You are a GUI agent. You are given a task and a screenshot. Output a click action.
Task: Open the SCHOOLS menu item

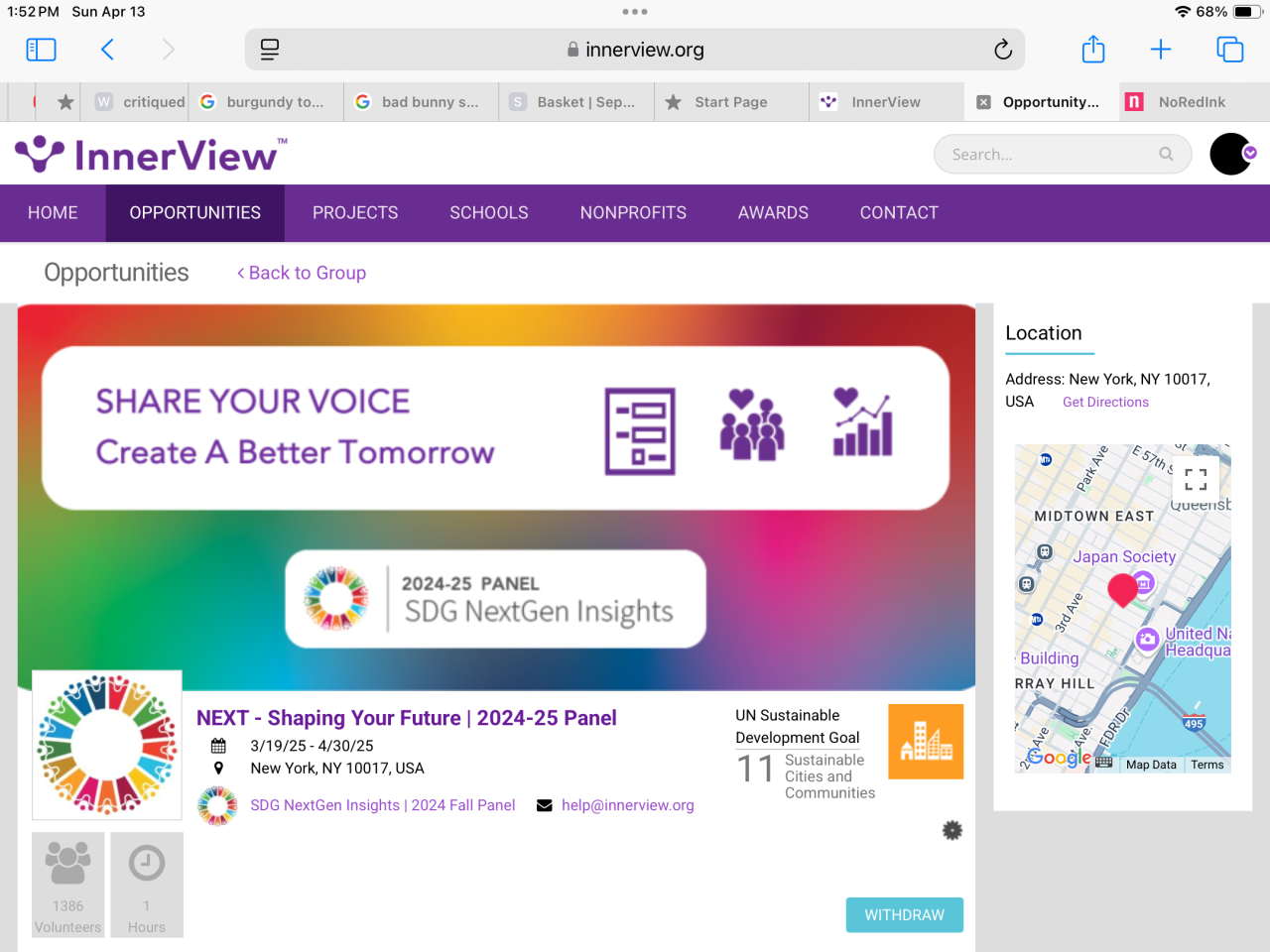coord(489,213)
